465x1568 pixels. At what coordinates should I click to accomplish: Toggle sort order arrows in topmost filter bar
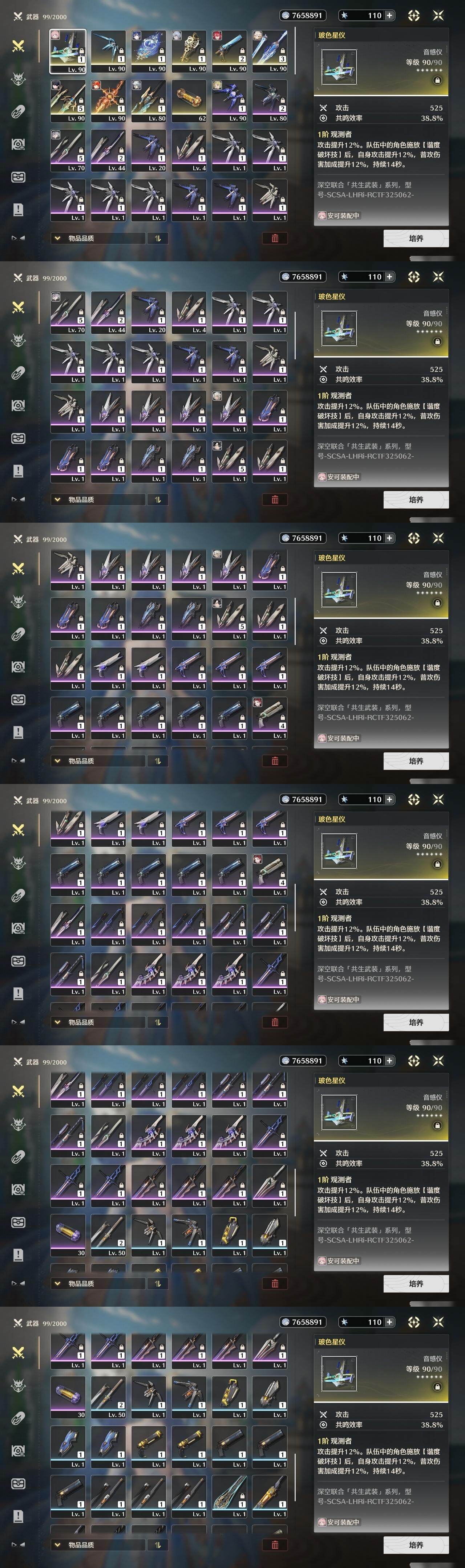[x=158, y=238]
